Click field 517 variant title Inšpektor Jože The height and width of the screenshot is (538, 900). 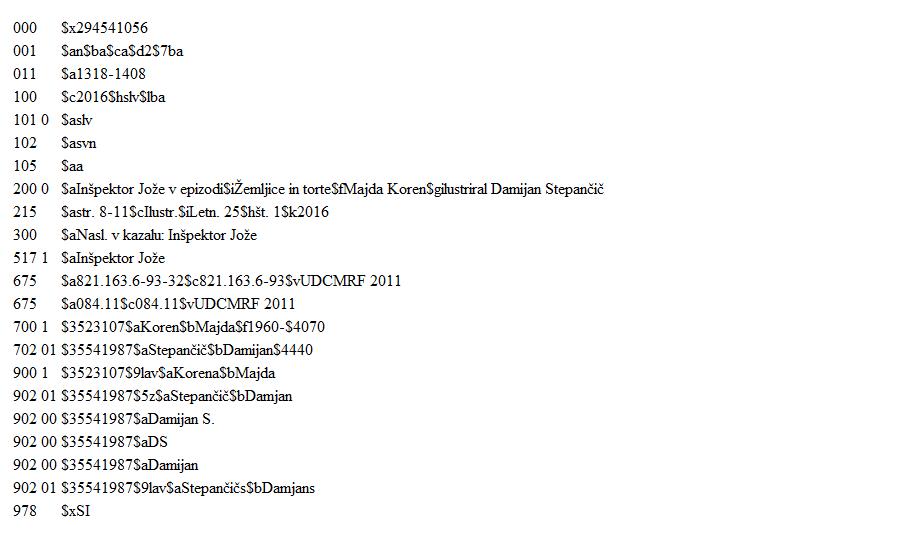pos(113,258)
